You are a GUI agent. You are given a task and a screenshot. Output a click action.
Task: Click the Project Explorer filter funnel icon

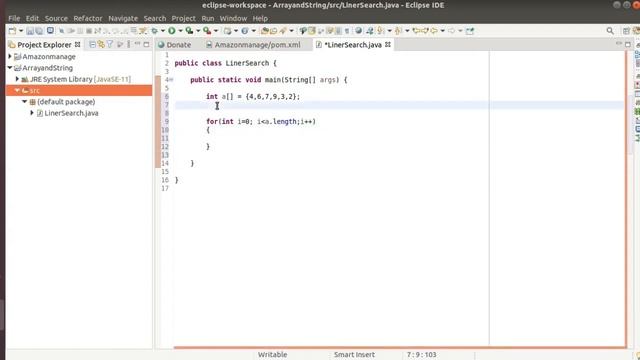[x=110, y=44]
